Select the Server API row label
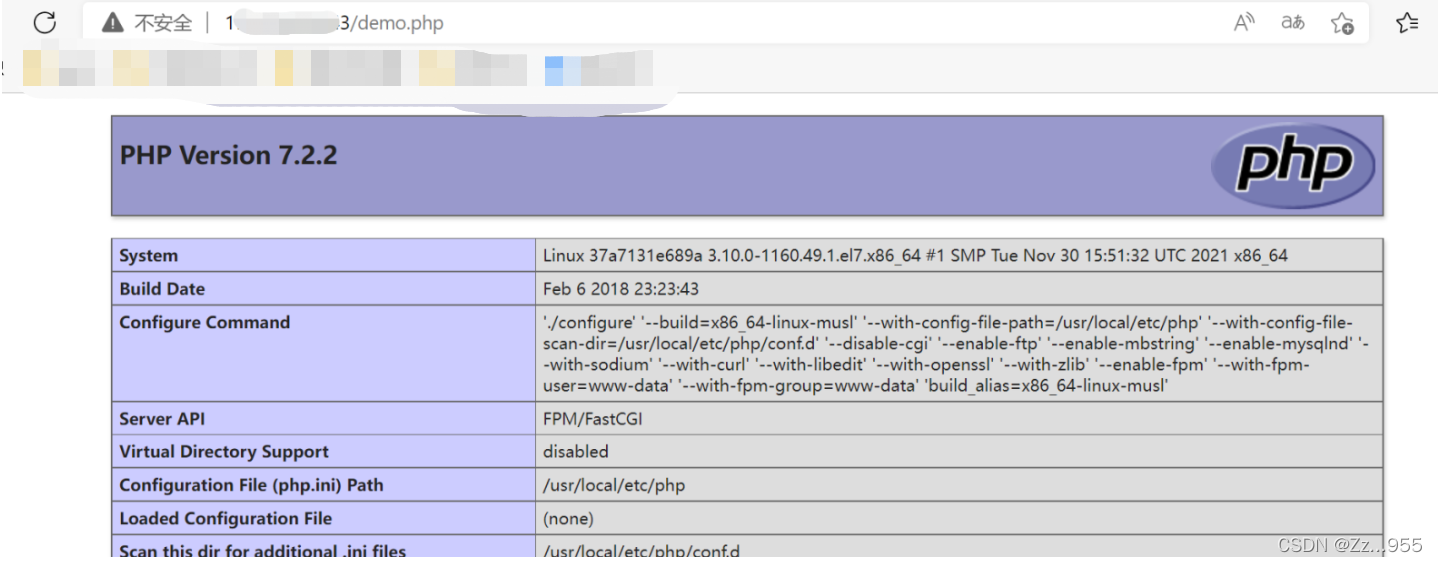This screenshot has height=562, width=1438. coord(162,419)
